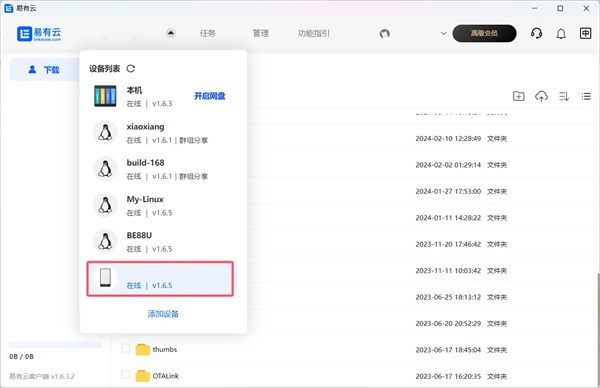Select 下载 in the sidebar
600x388 pixels.
click(x=44, y=70)
